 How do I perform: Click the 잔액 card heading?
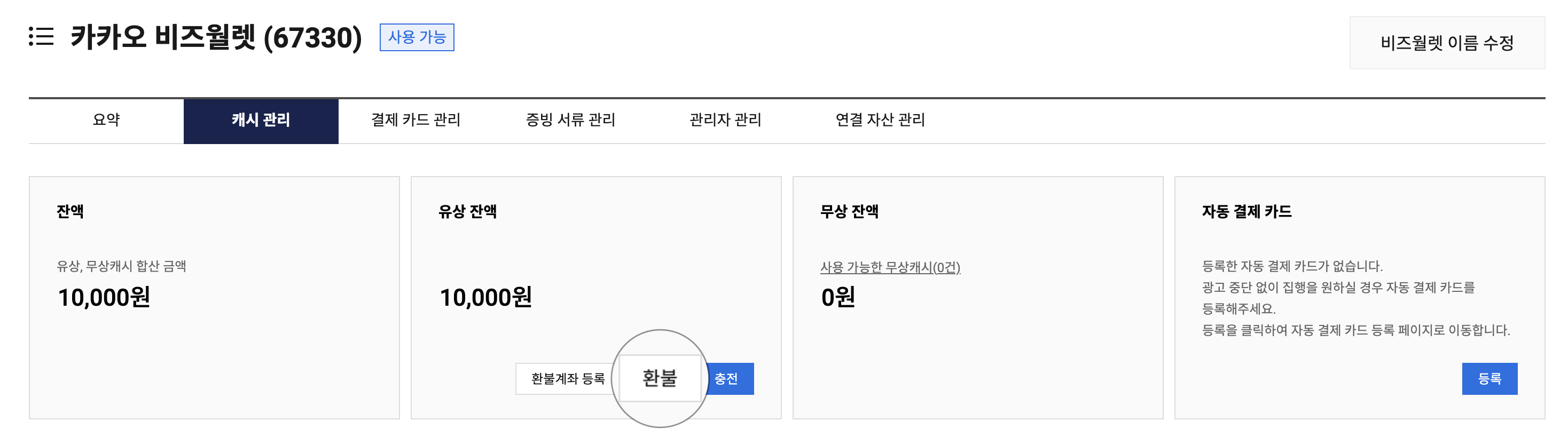click(x=70, y=211)
